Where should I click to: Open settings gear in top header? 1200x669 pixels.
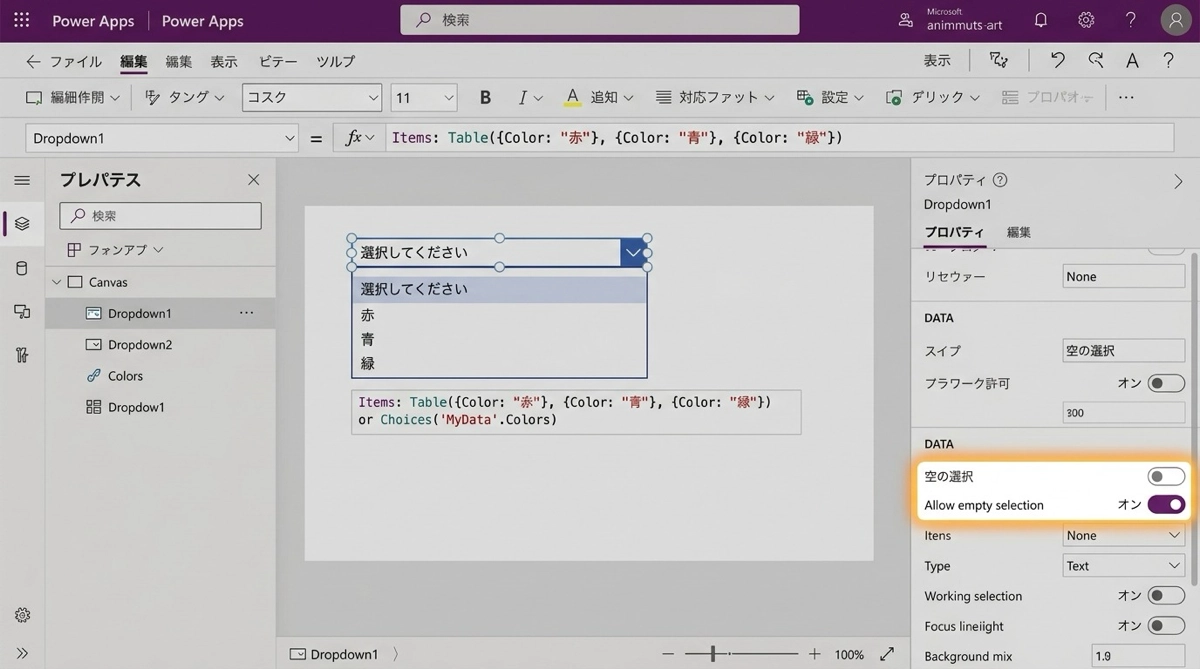click(x=1086, y=20)
